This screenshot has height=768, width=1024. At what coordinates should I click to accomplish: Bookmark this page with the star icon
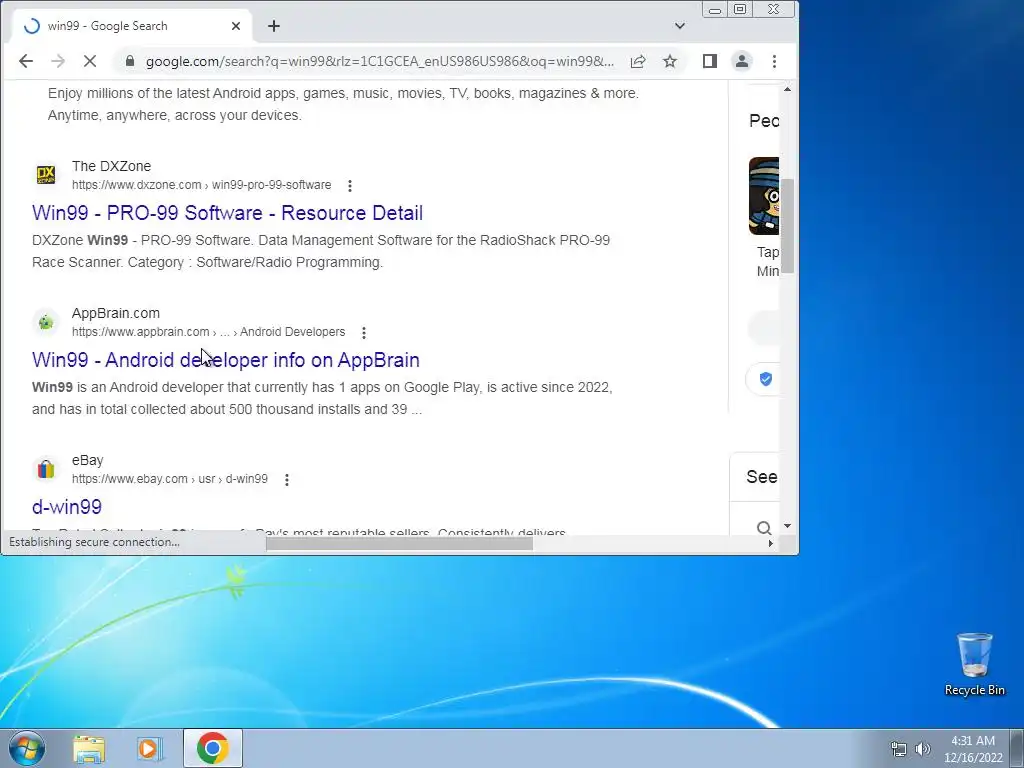click(x=670, y=61)
